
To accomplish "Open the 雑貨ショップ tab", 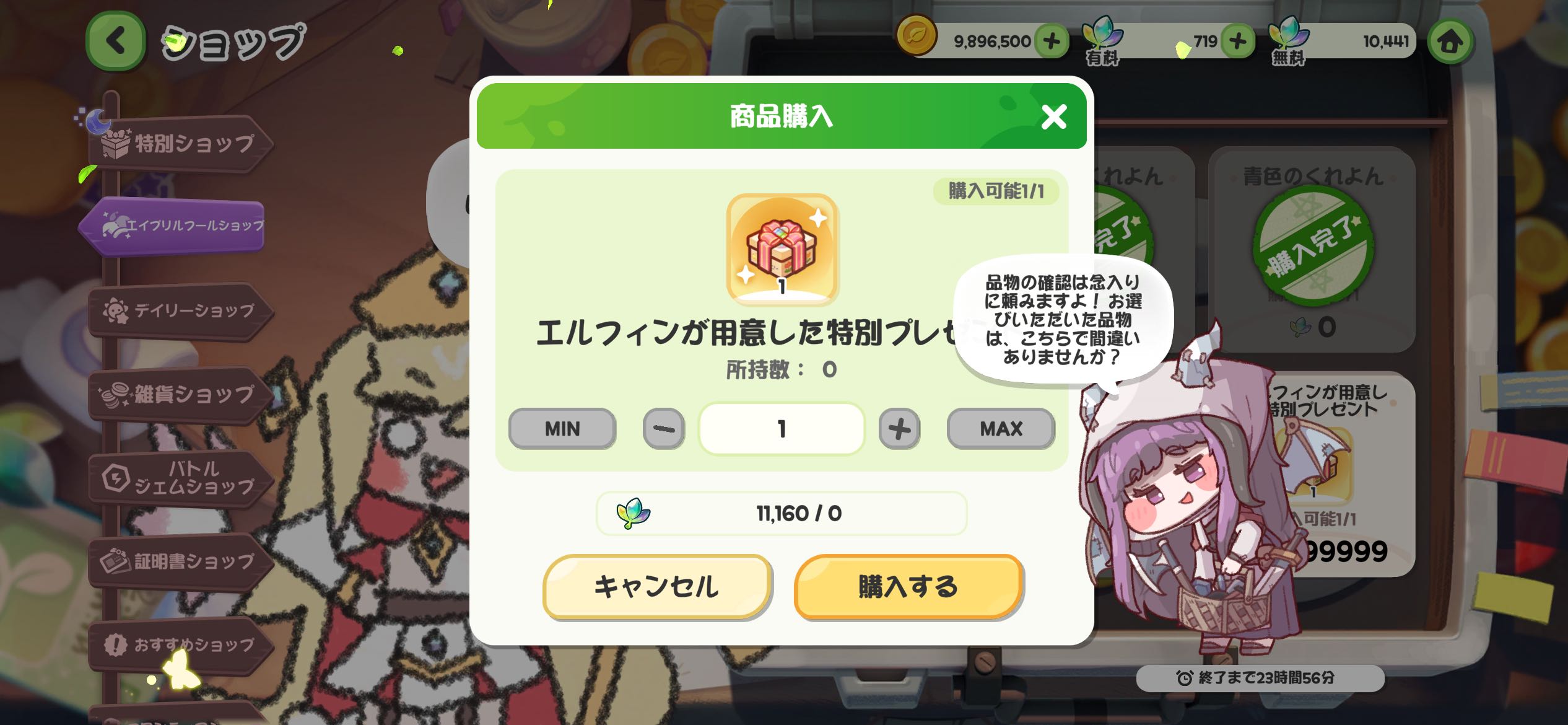I will (x=181, y=394).
